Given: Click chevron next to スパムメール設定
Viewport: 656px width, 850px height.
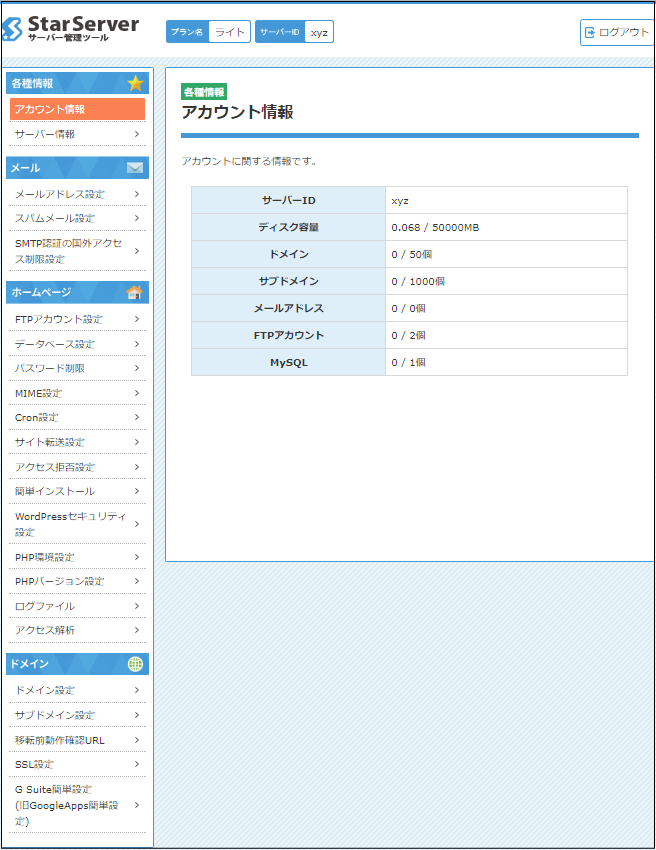Looking at the screenshot, I should click(x=137, y=218).
